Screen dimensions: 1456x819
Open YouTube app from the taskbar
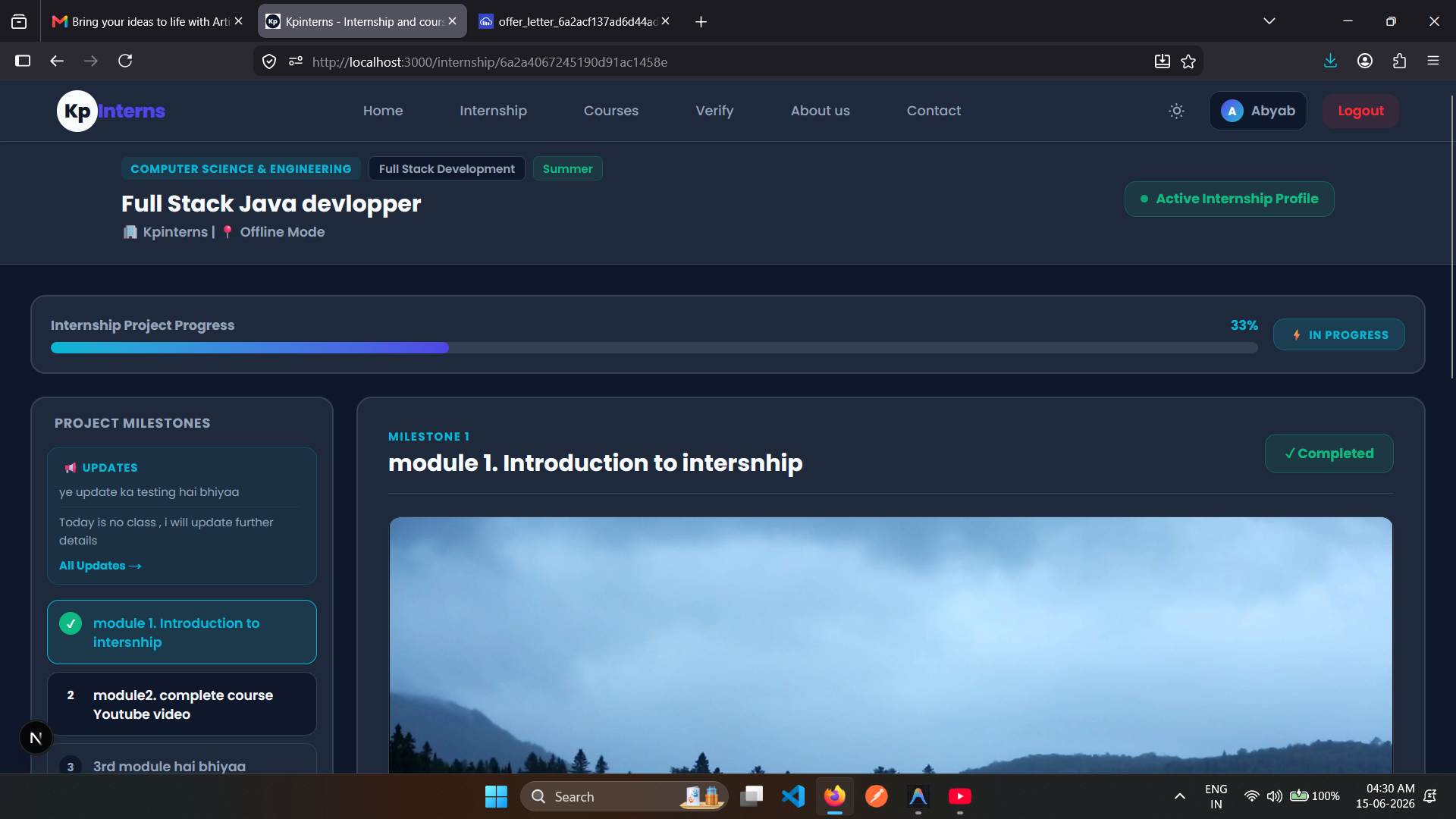point(960,796)
